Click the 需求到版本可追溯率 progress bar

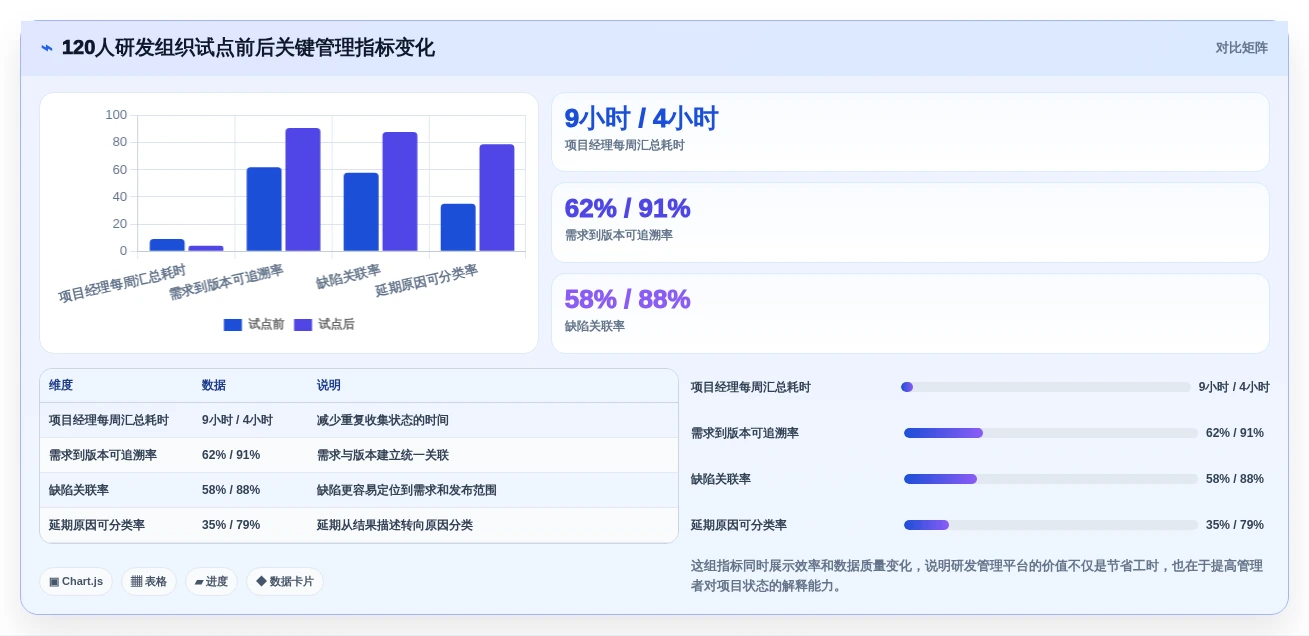1051,433
